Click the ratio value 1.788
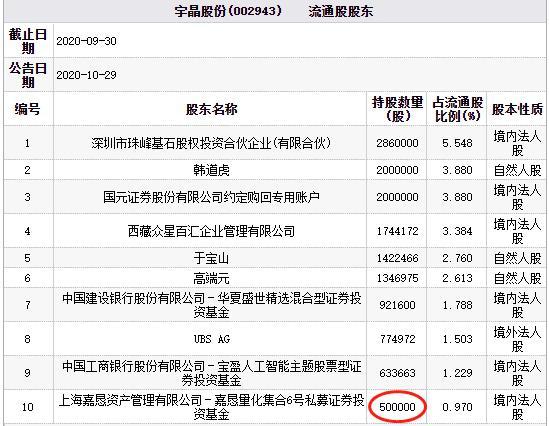The image size is (549, 426). click(457, 305)
